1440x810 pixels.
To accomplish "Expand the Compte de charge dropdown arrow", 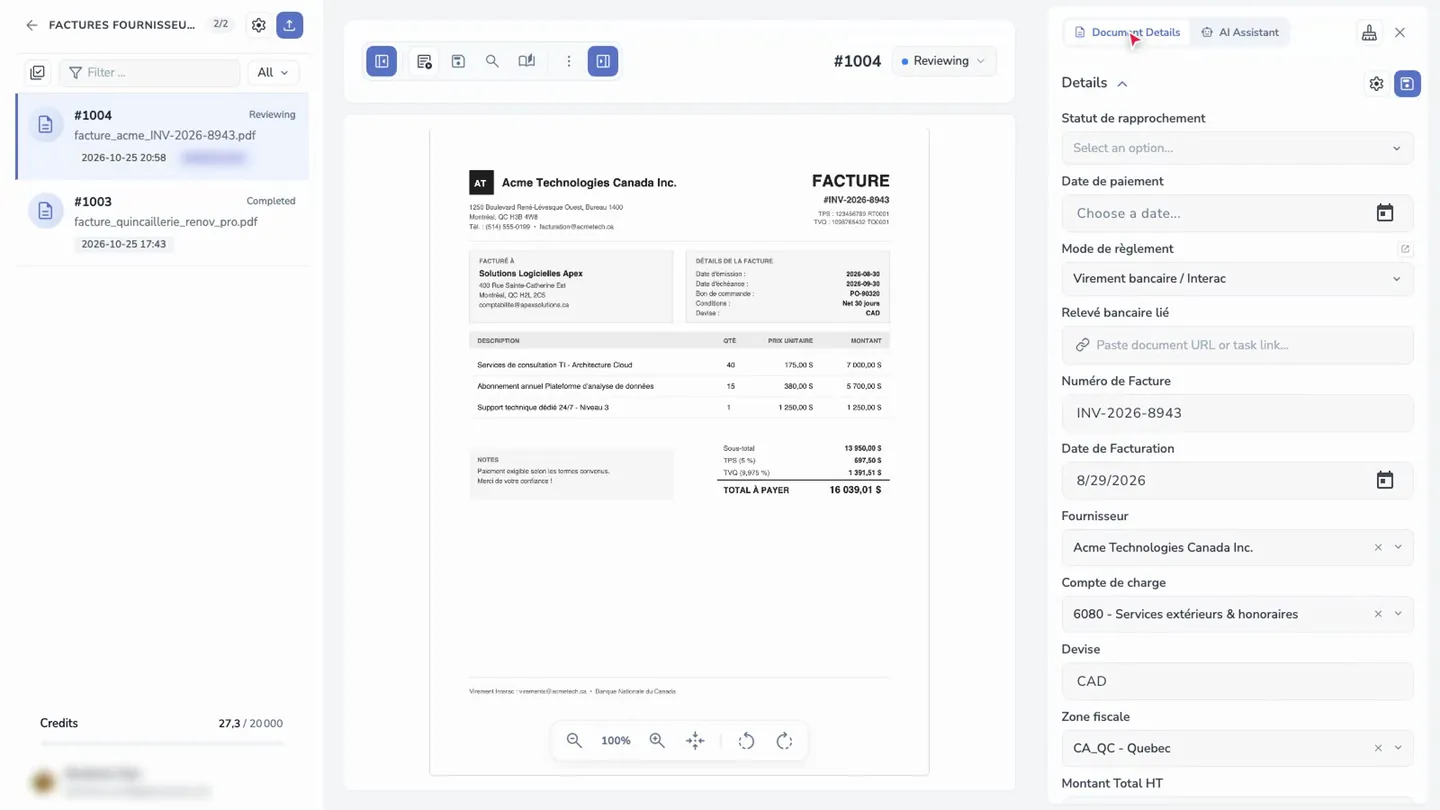I will pos(1398,614).
